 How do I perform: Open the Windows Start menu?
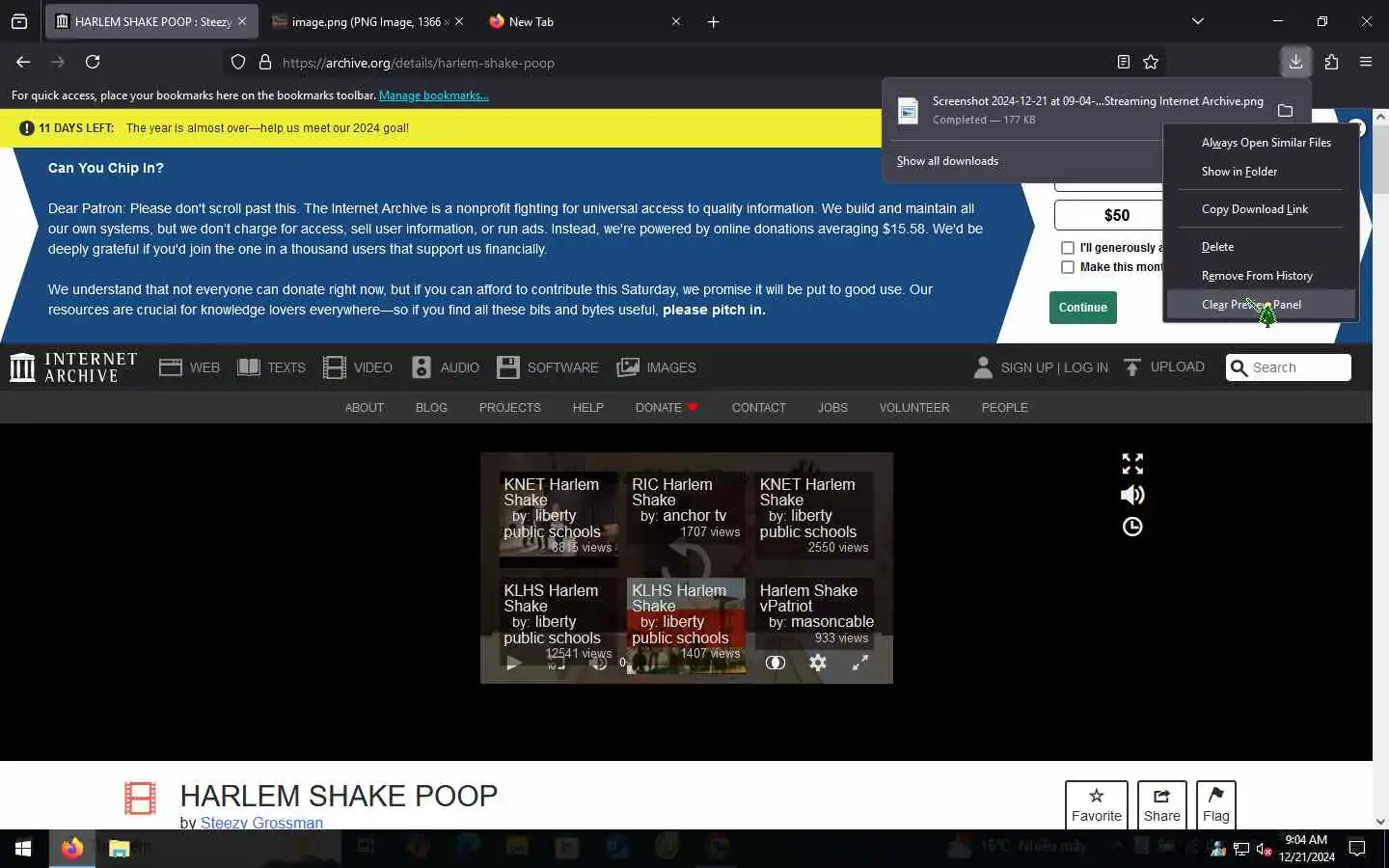click(23, 849)
